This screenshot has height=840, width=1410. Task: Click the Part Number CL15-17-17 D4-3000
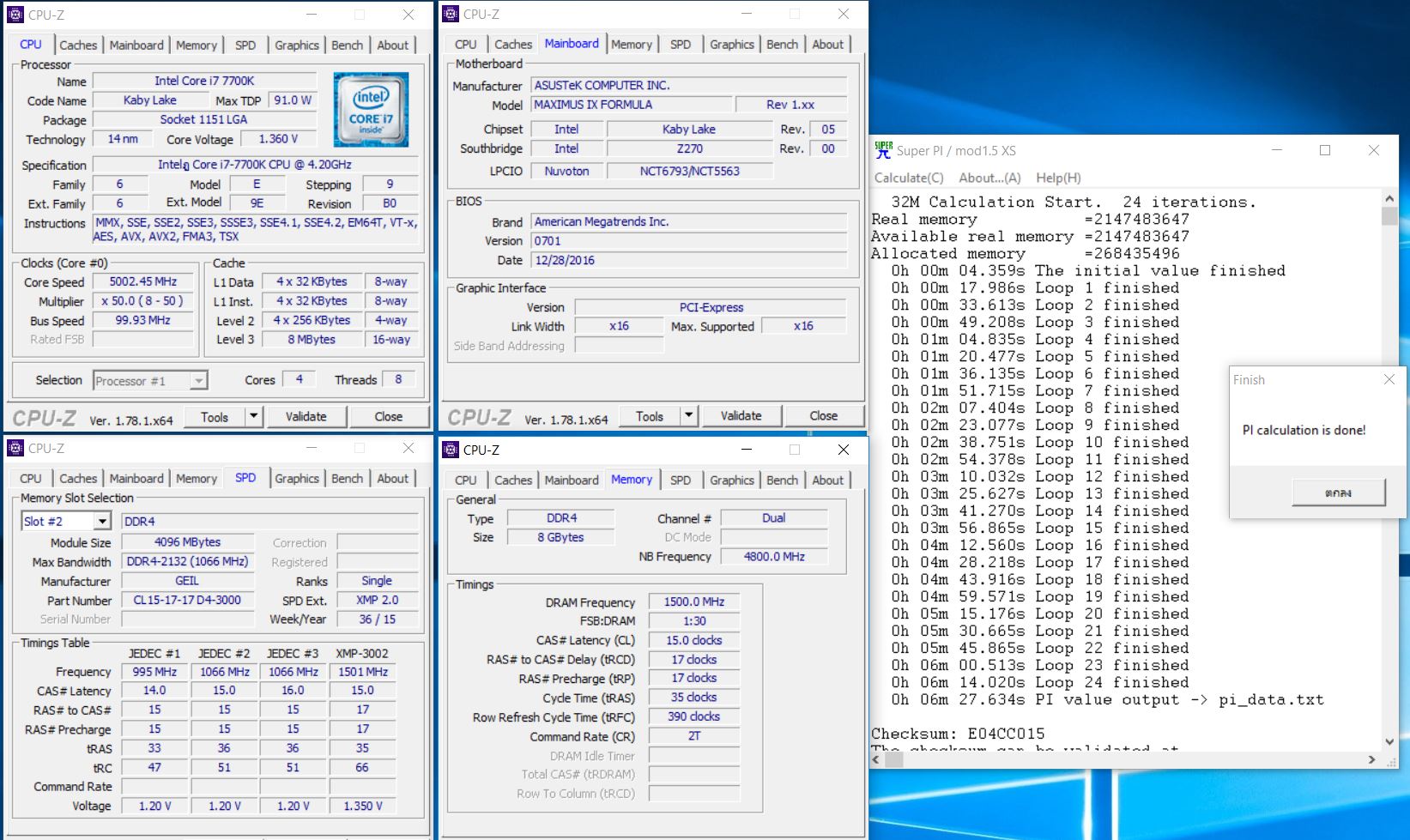click(188, 600)
